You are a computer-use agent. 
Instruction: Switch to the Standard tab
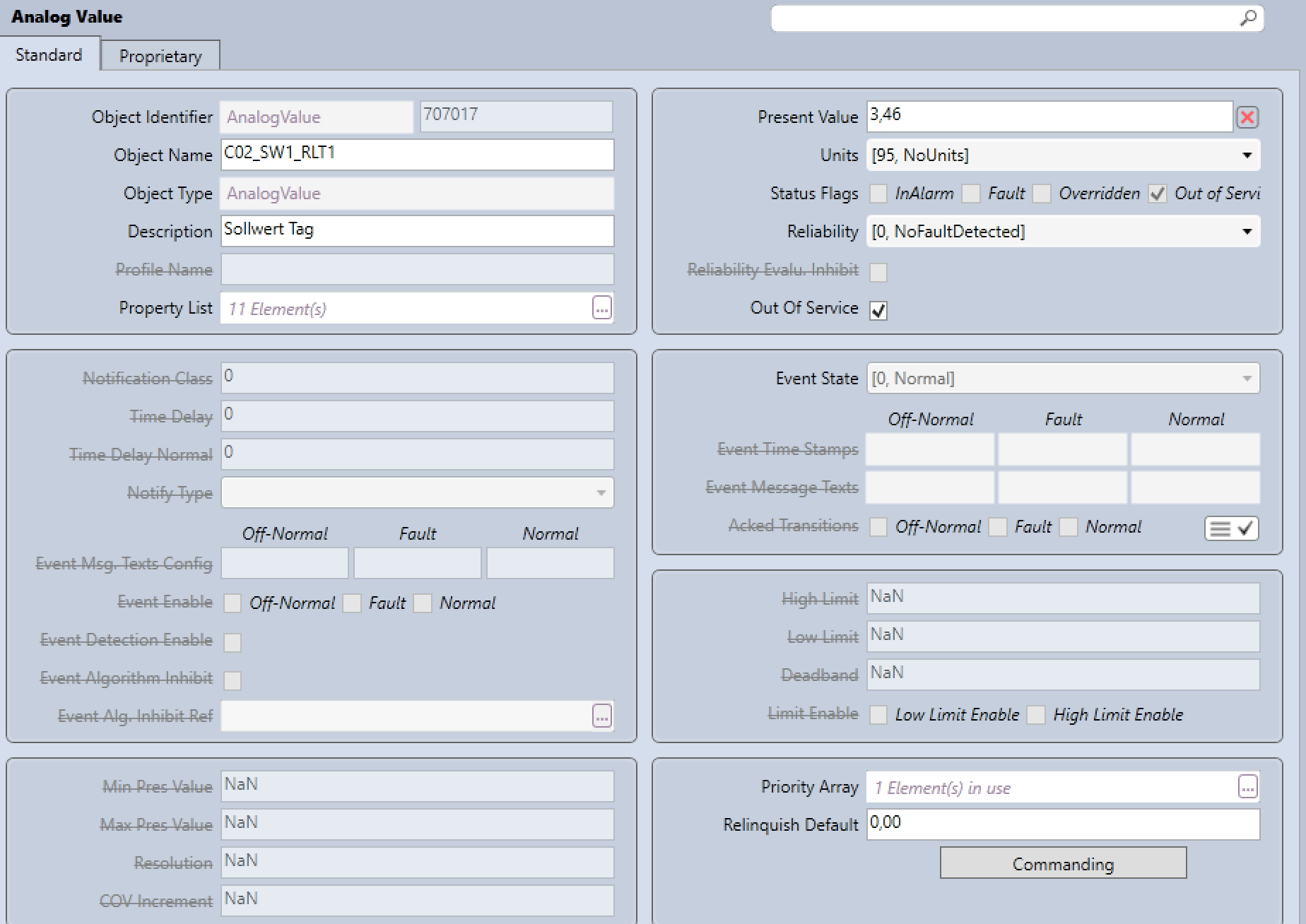(x=49, y=55)
